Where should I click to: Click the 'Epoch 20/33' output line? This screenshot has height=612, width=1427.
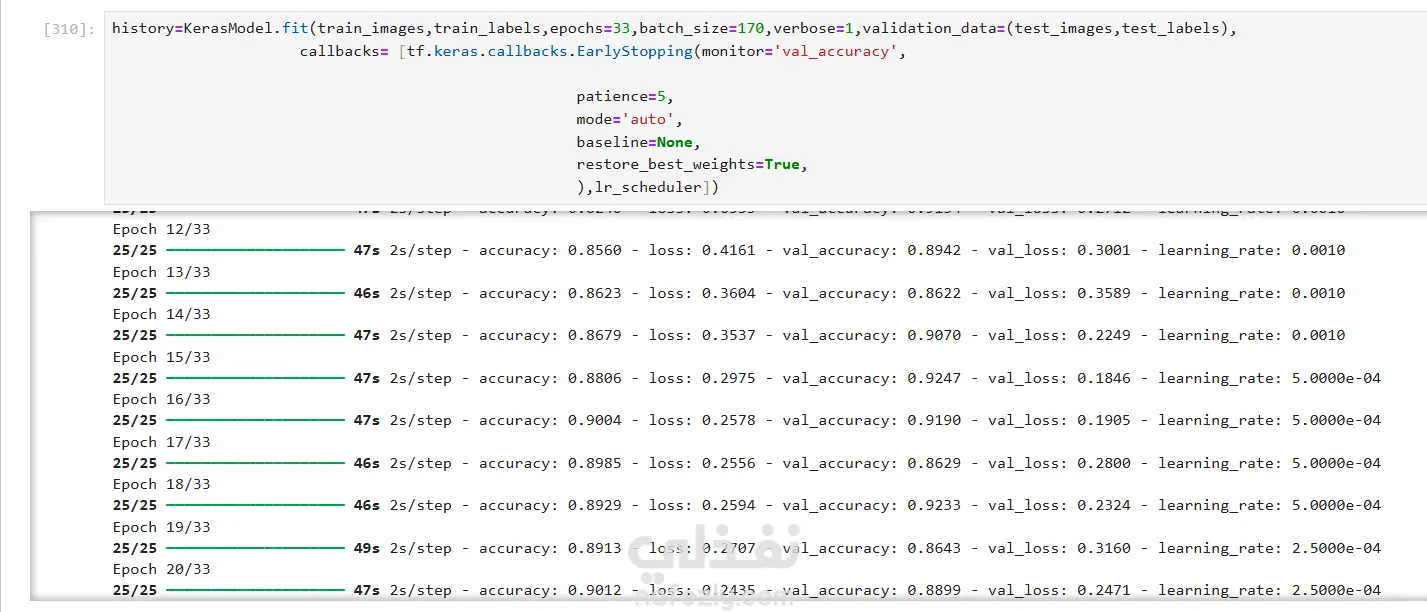pos(162,569)
